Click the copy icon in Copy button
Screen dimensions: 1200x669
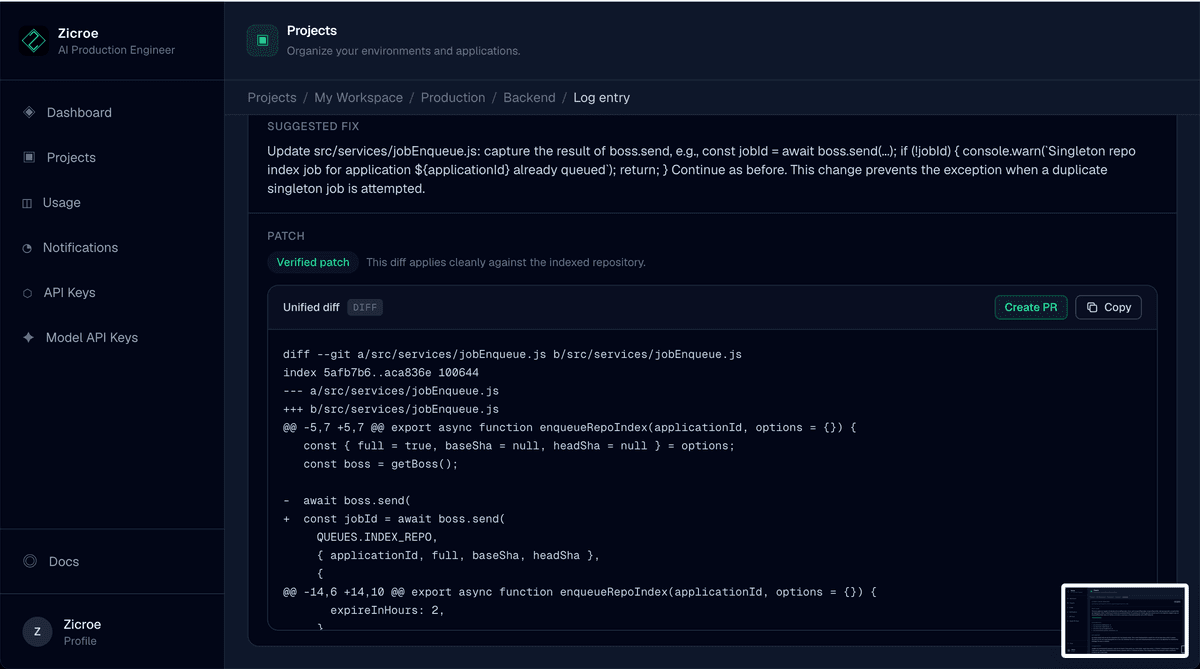click(1092, 307)
